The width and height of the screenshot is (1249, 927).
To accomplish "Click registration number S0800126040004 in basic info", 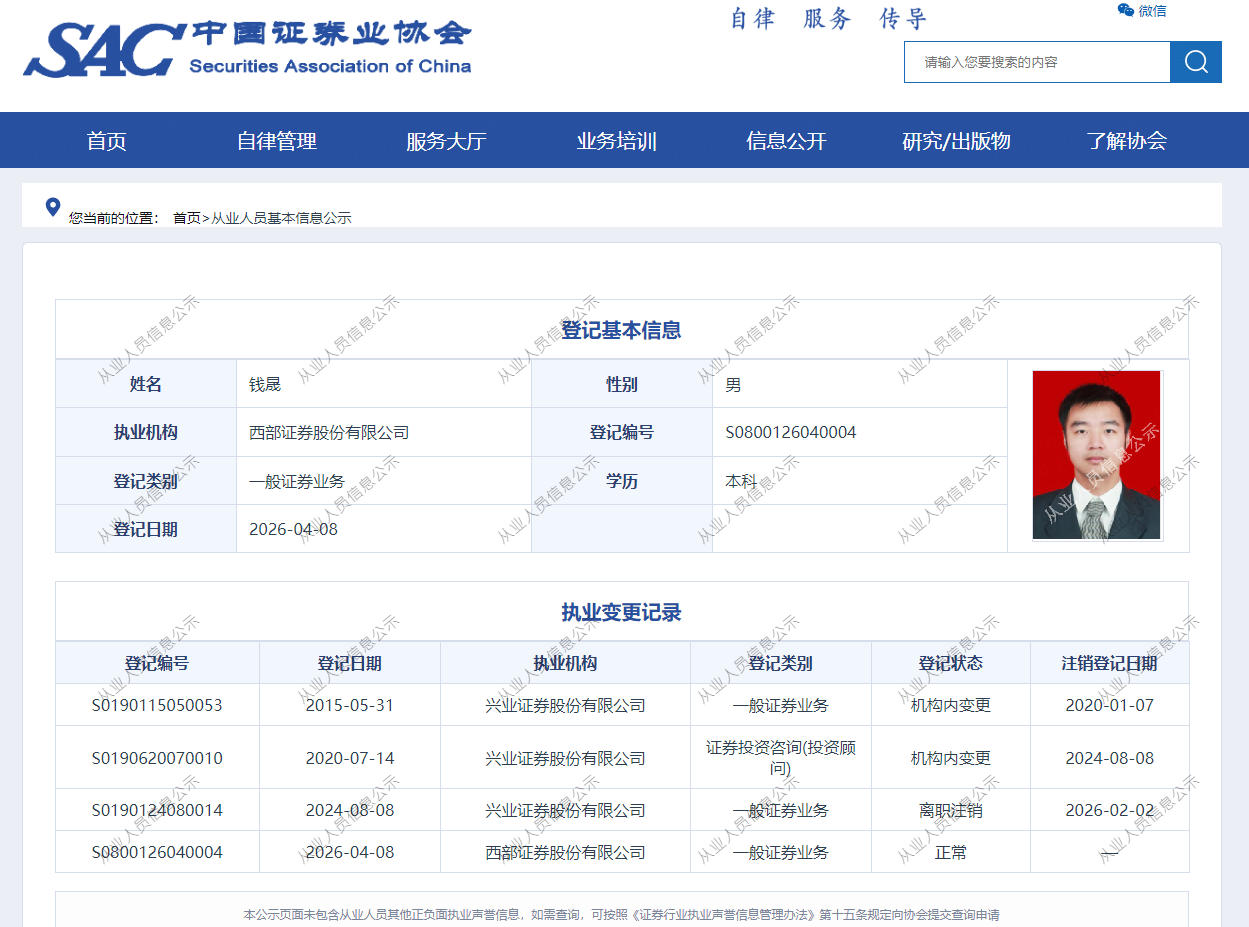I will [790, 433].
